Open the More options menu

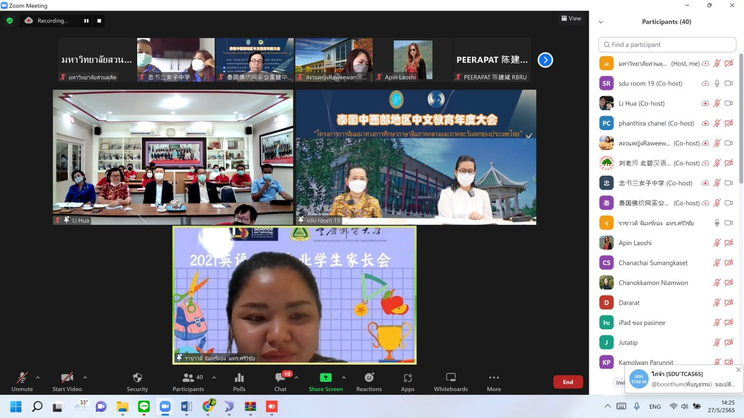pyautogui.click(x=494, y=381)
